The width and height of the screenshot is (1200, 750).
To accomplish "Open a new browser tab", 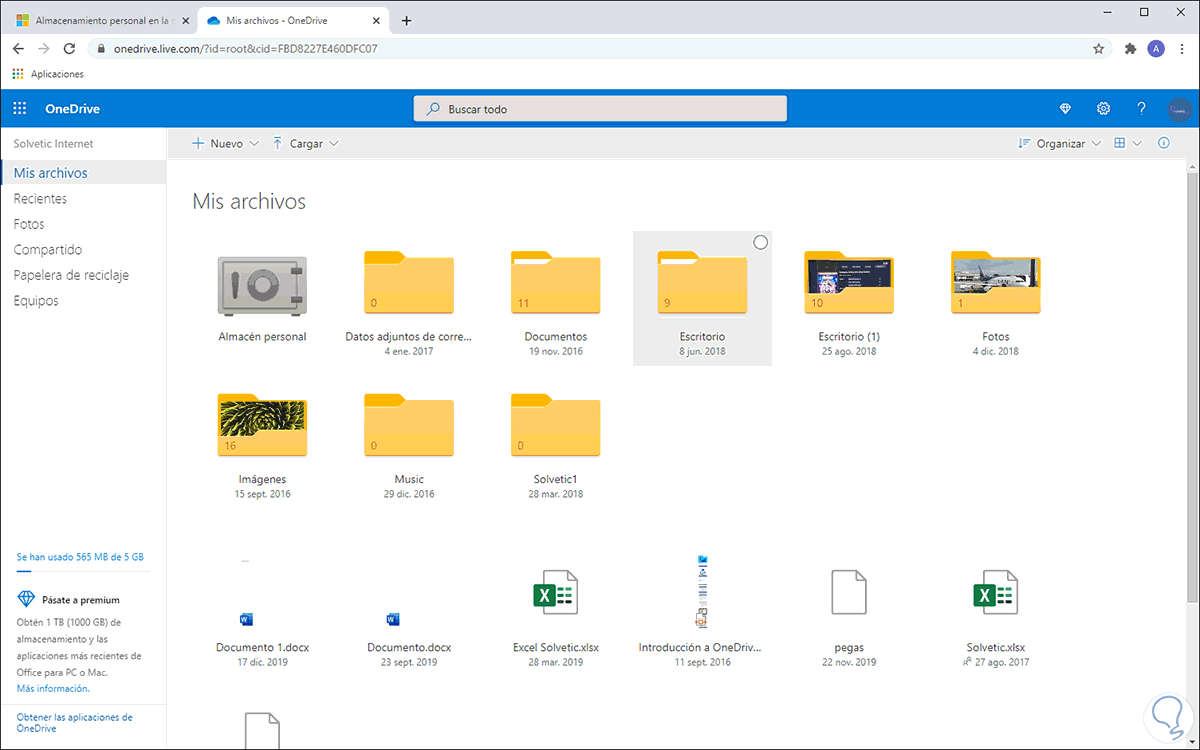I will 406,20.
